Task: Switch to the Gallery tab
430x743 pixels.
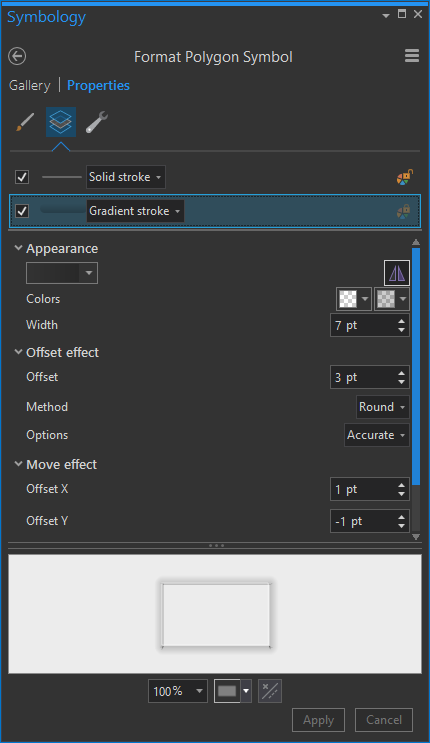Action: (30, 86)
